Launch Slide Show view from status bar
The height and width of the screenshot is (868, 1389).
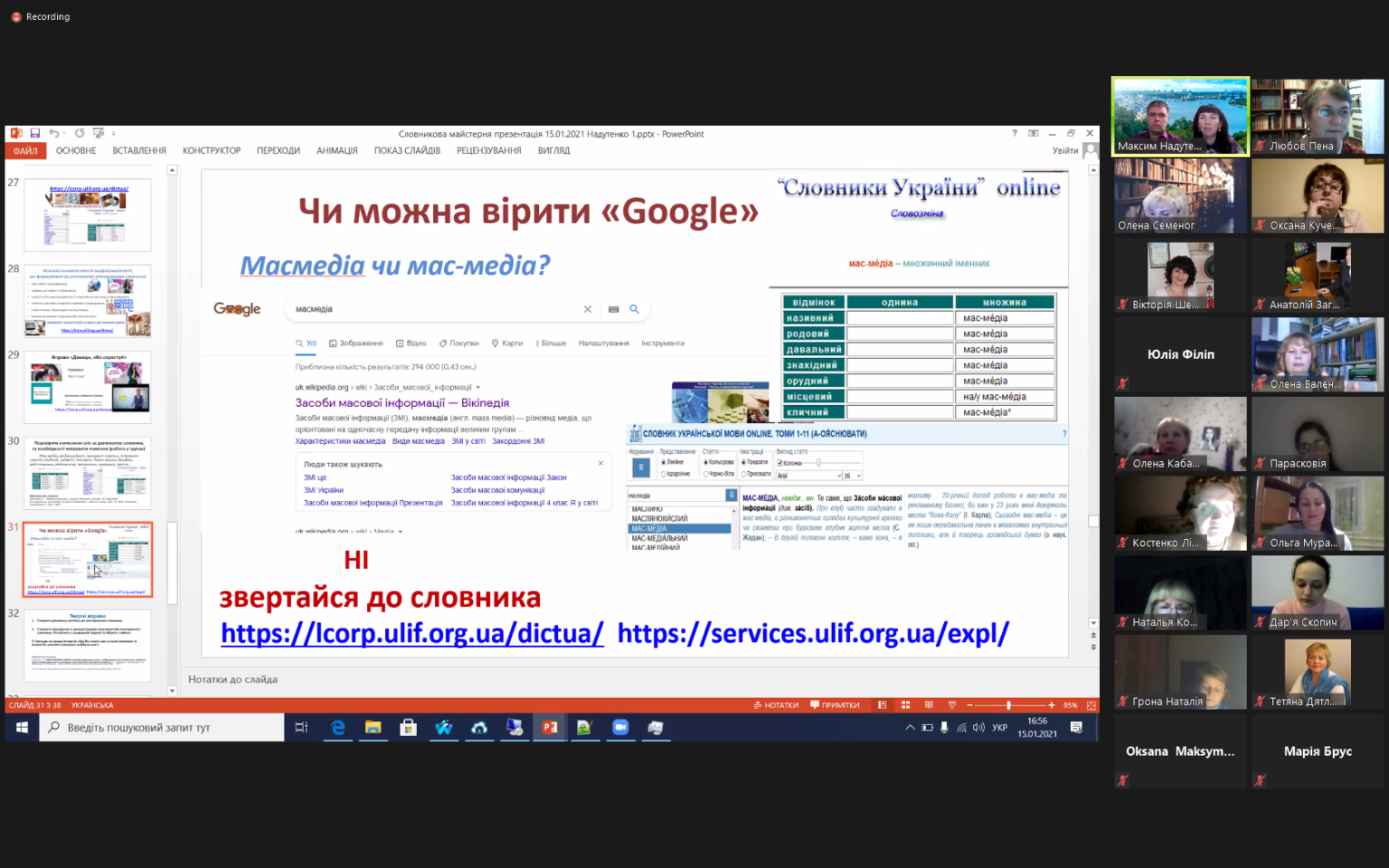point(951,705)
